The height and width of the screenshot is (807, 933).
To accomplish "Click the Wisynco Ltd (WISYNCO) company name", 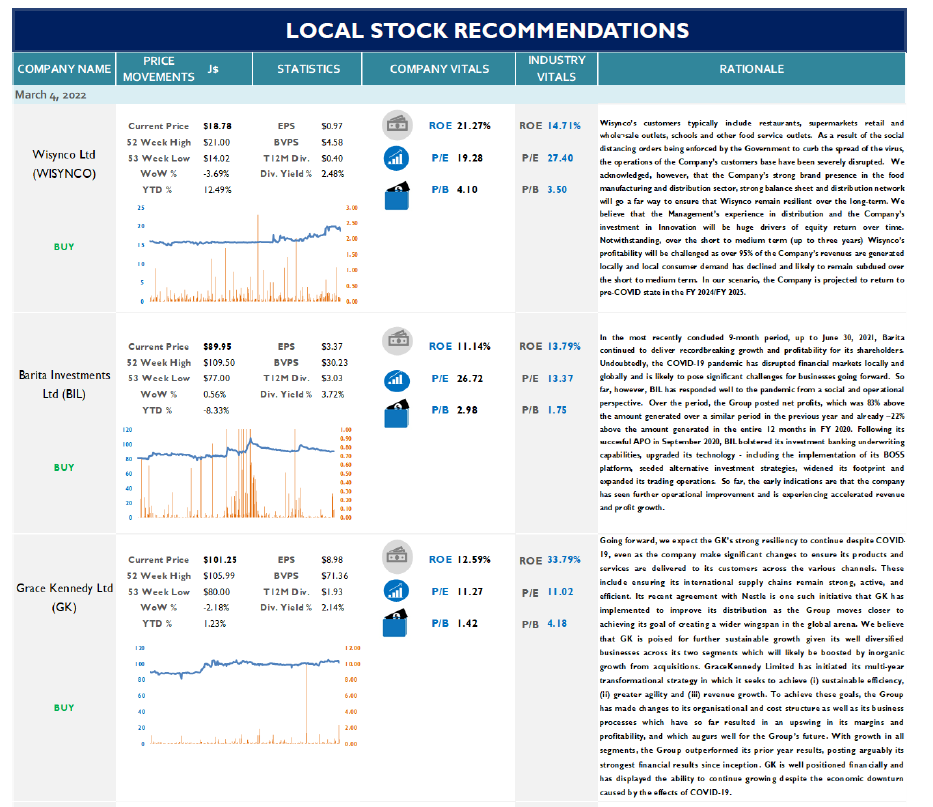I will (64, 164).
